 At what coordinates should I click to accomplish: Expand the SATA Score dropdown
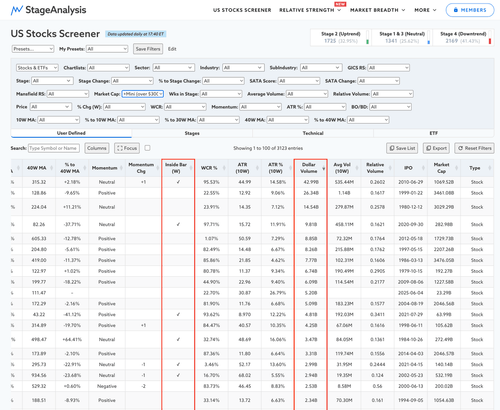point(299,81)
